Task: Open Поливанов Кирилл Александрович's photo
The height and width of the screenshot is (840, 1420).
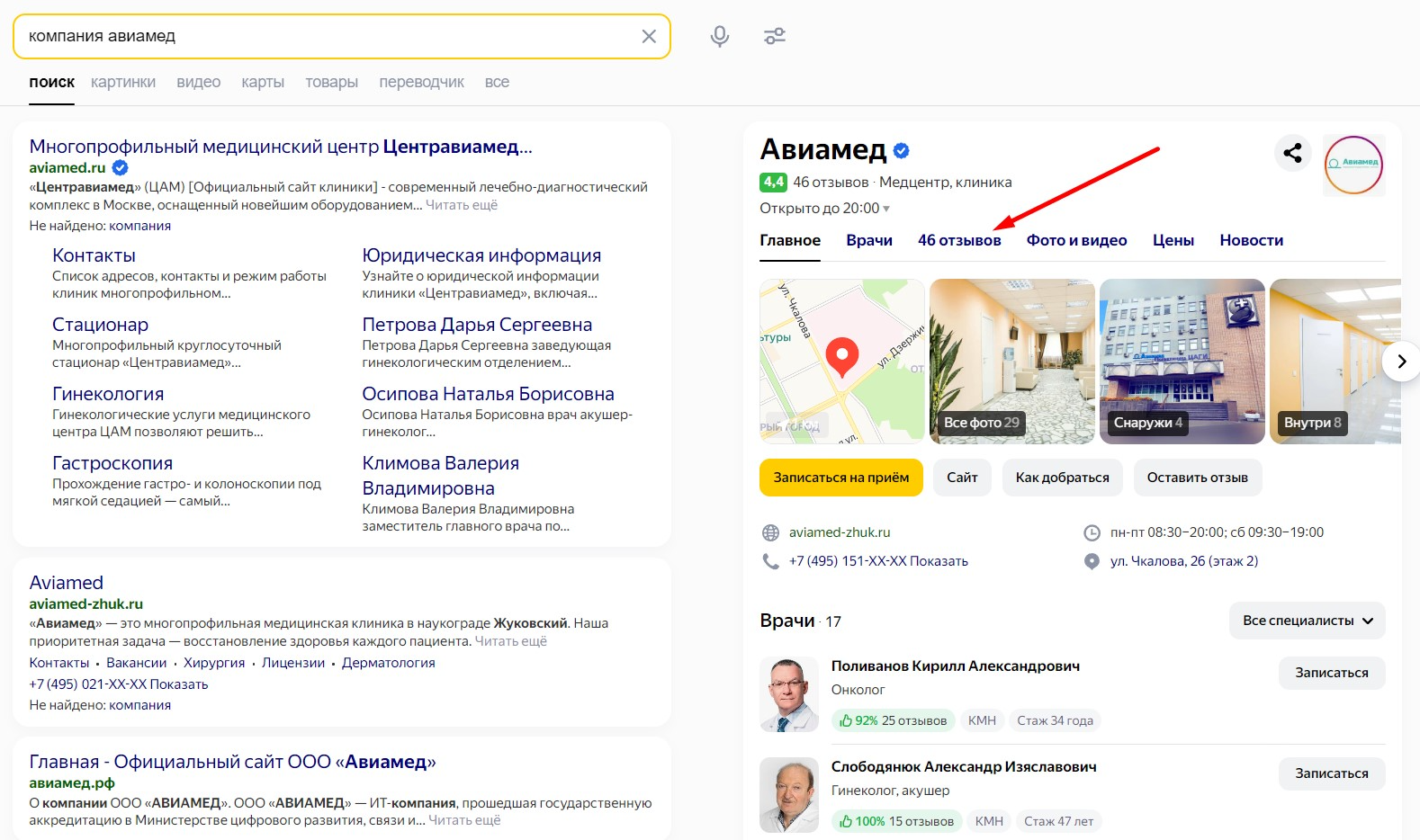Action: pyautogui.click(x=789, y=694)
